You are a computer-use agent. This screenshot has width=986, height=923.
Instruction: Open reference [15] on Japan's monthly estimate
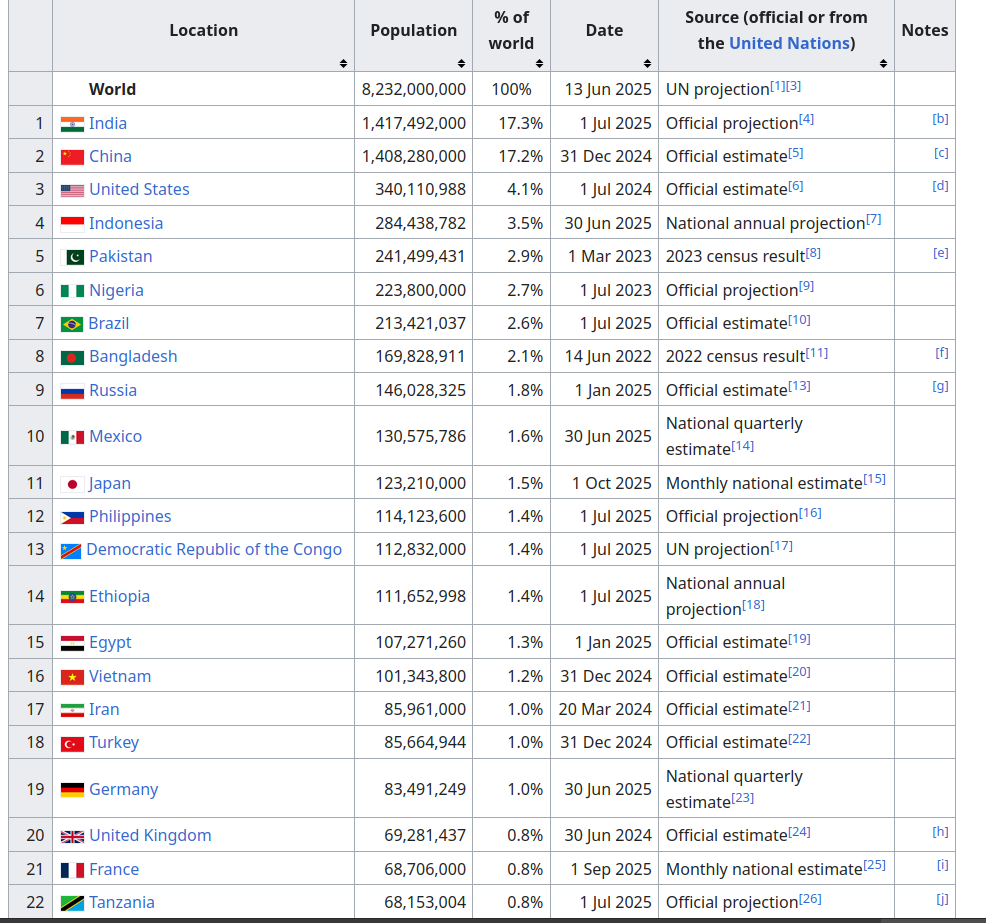pos(874,479)
